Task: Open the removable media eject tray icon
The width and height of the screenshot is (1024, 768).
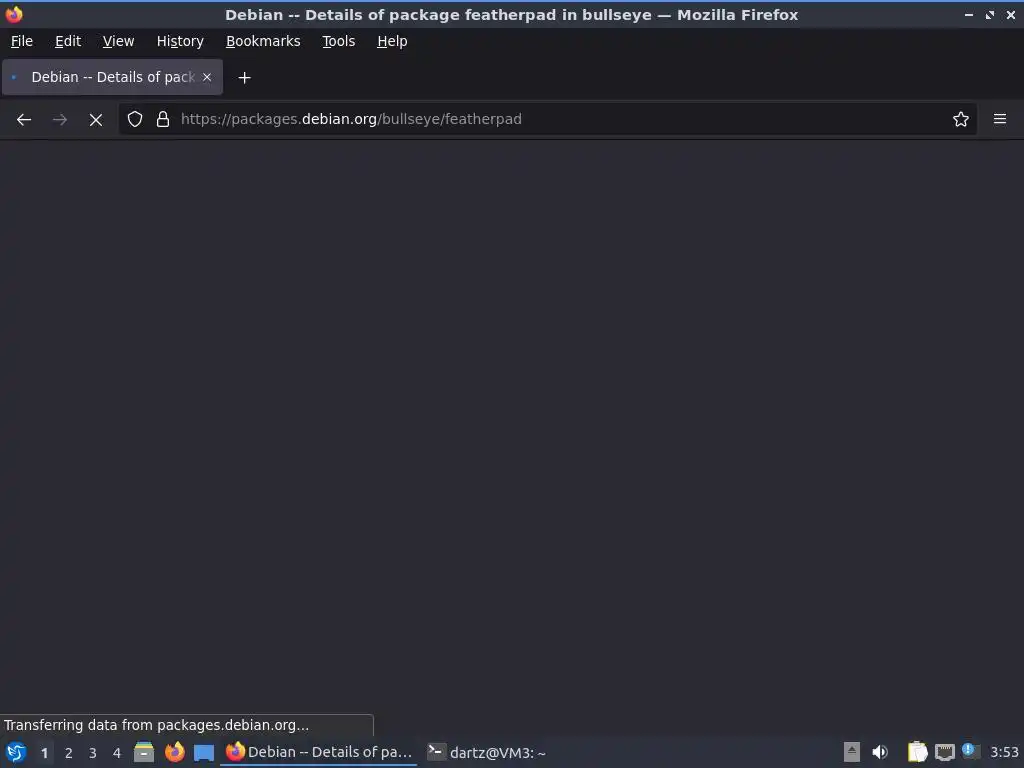Action: click(x=852, y=752)
